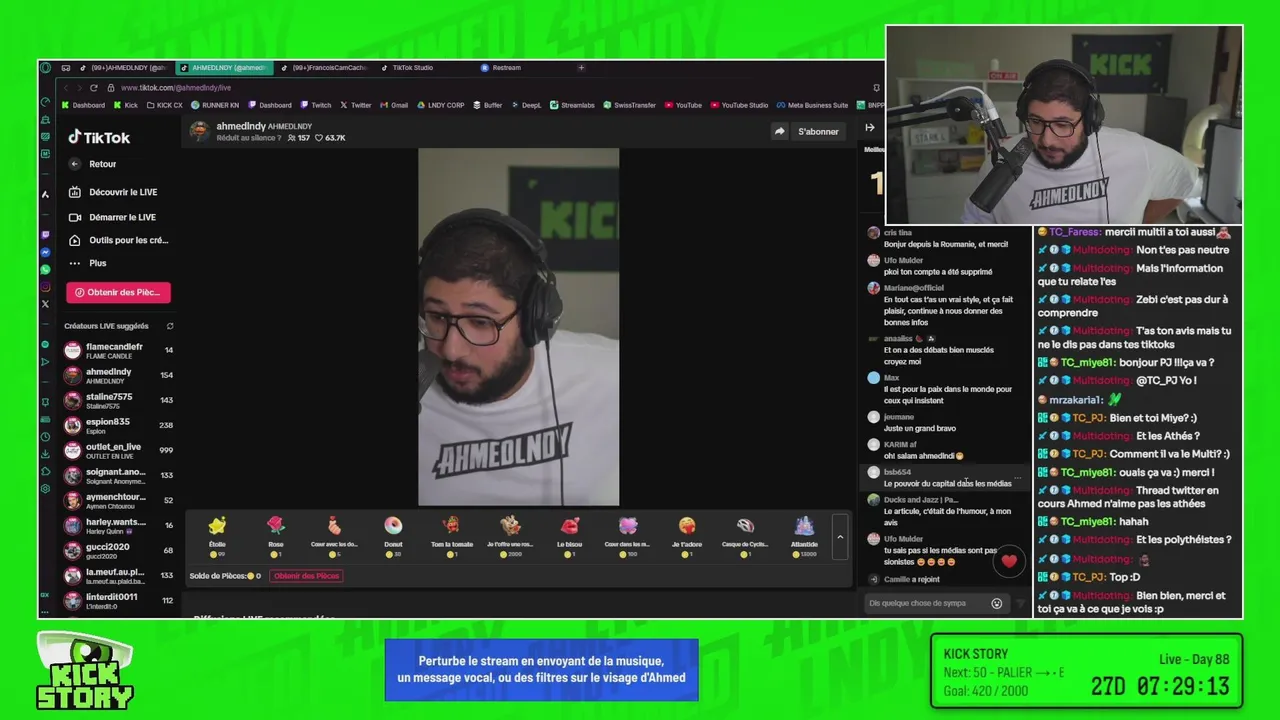Click the Obtenir des Pièces pink button
This screenshot has height=720, width=1280.
pyautogui.click(x=118, y=292)
